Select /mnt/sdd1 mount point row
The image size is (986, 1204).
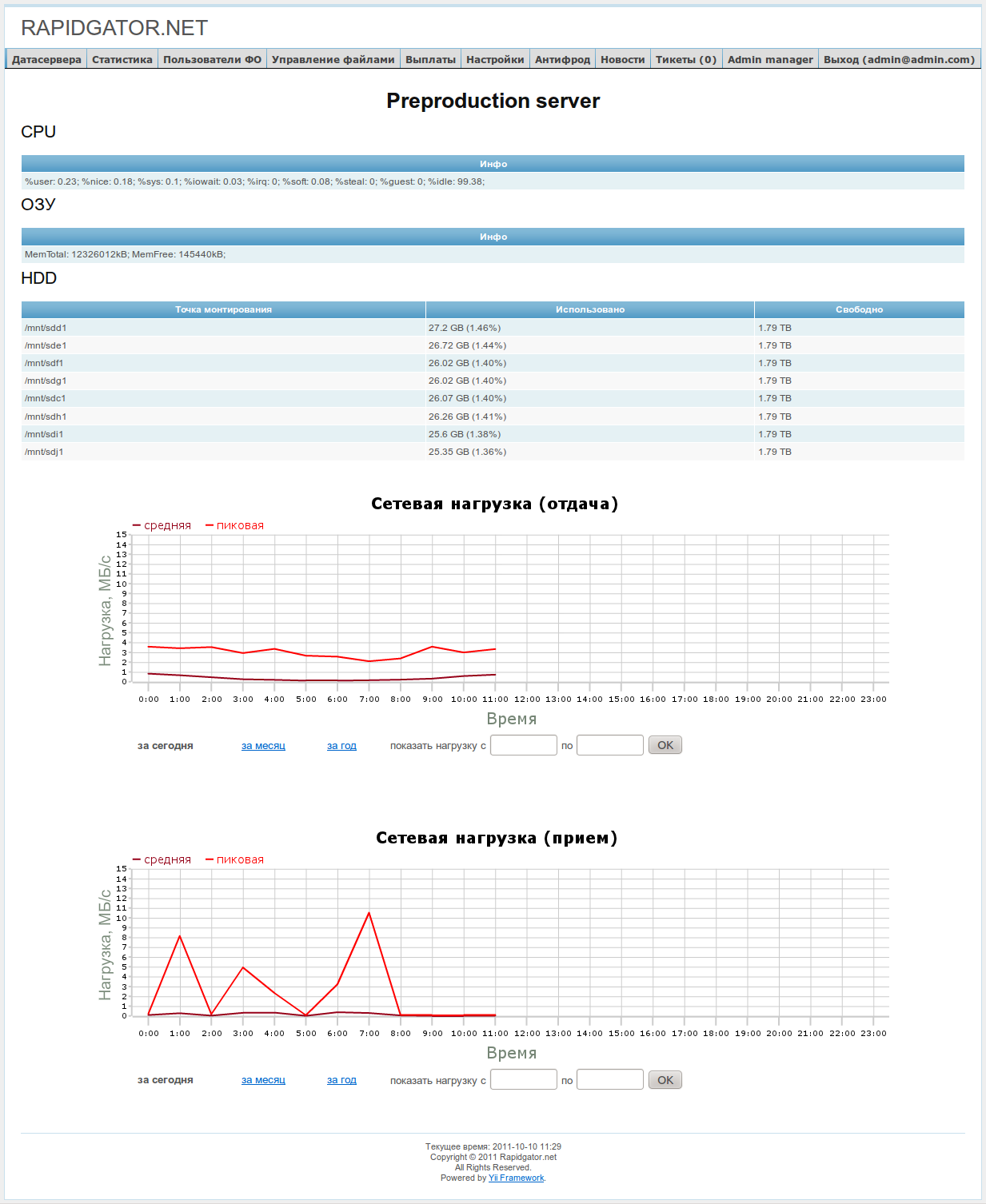(x=493, y=328)
